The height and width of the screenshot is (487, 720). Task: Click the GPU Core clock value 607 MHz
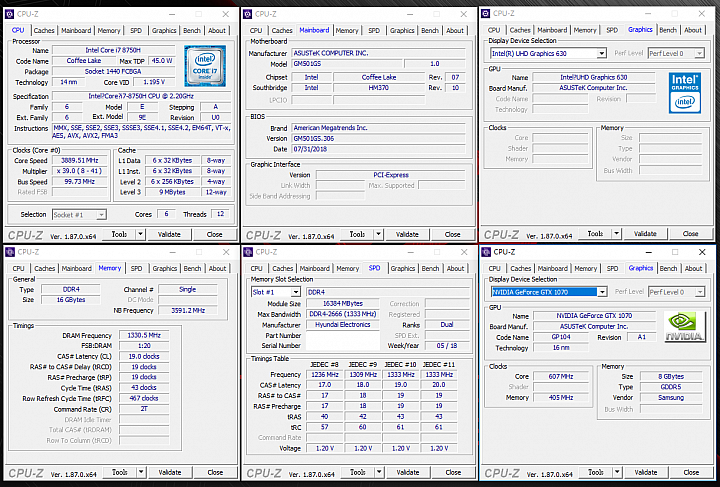point(561,376)
